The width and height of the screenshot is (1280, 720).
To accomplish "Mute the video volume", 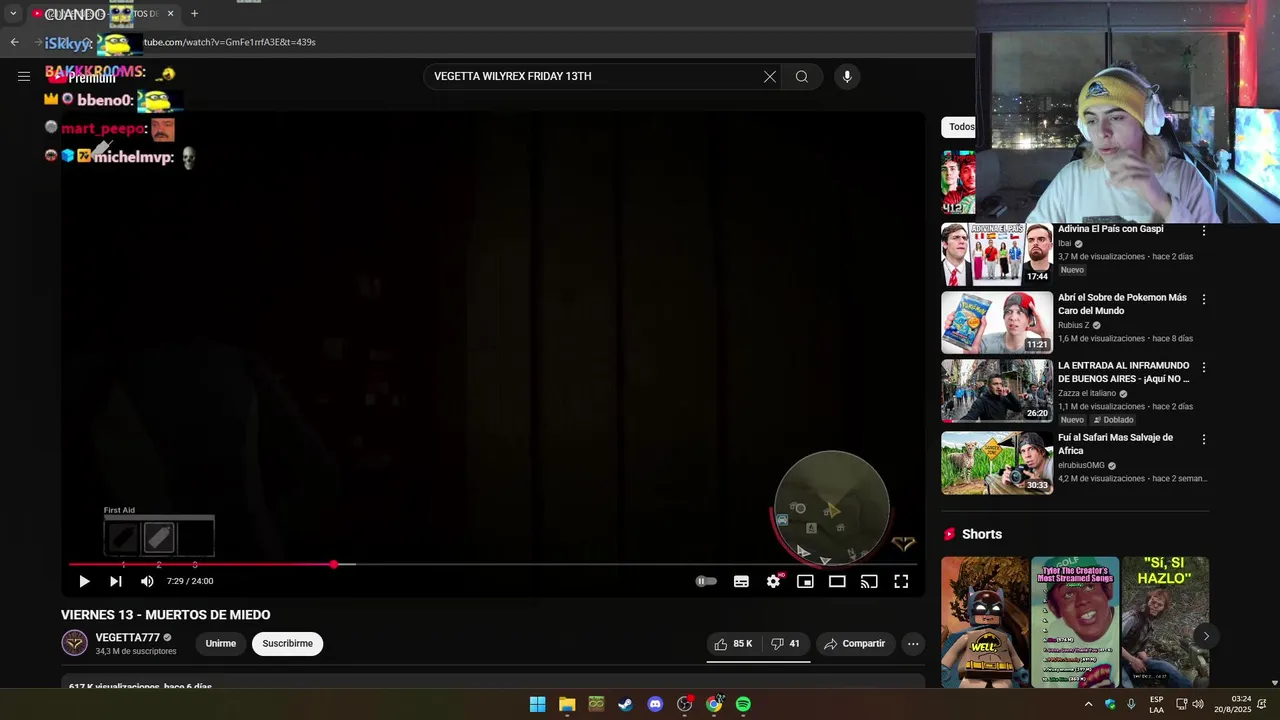I will coord(147,581).
